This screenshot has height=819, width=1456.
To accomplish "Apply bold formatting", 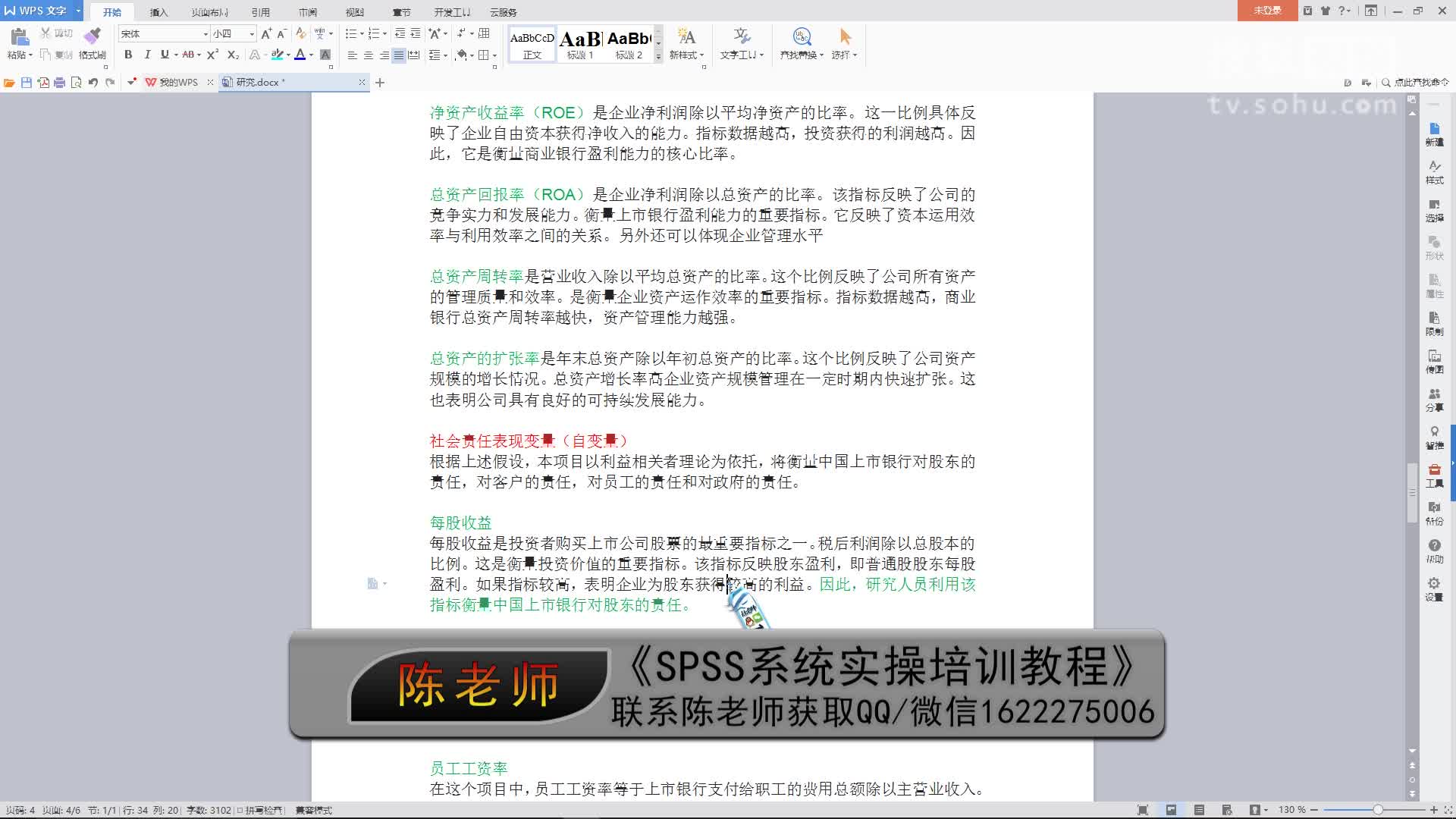I will click(127, 55).
